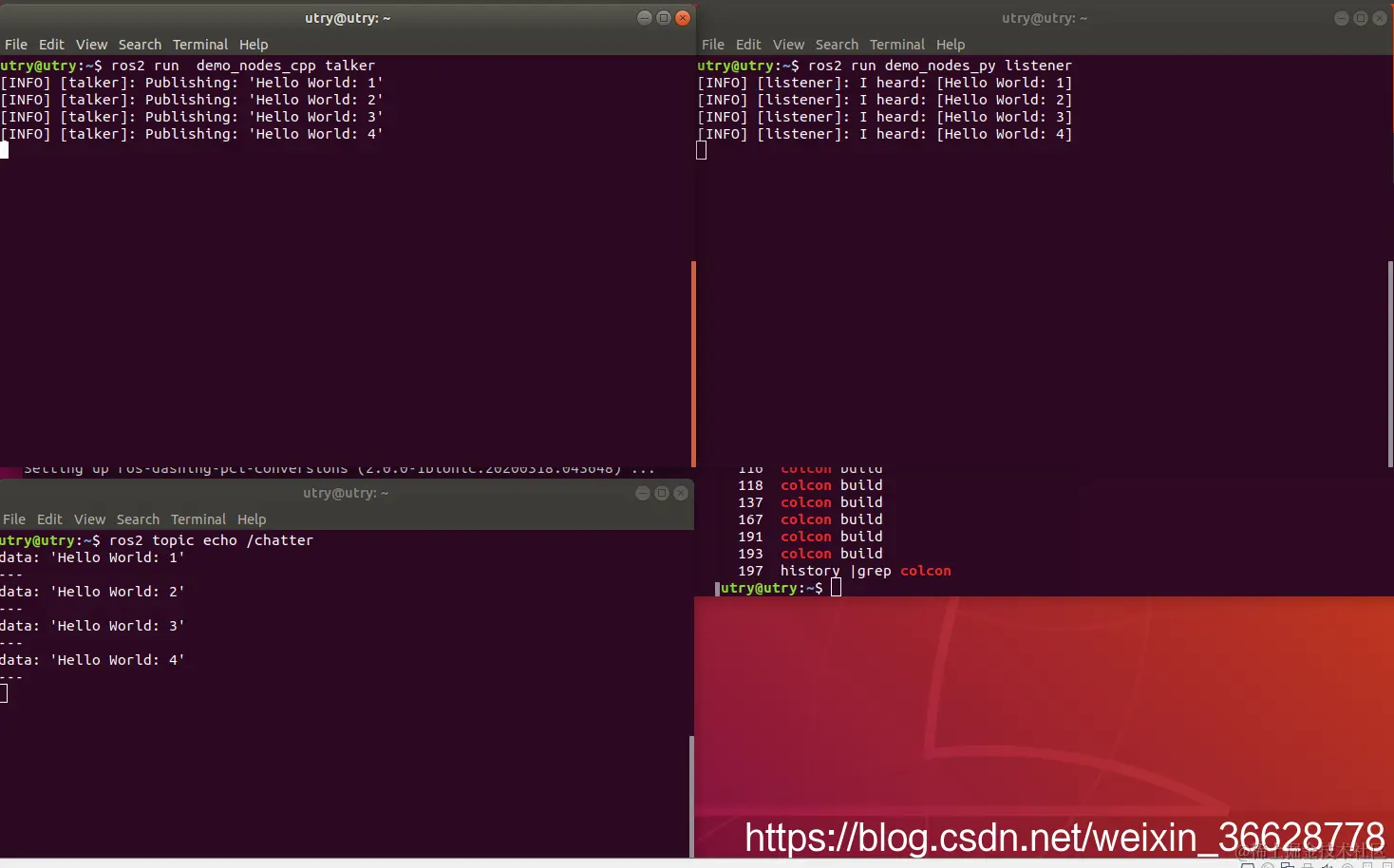Viewport: 1394px width, 868px height.
Task: Open Help menu in listener terminal
Action: pos(951,45)
